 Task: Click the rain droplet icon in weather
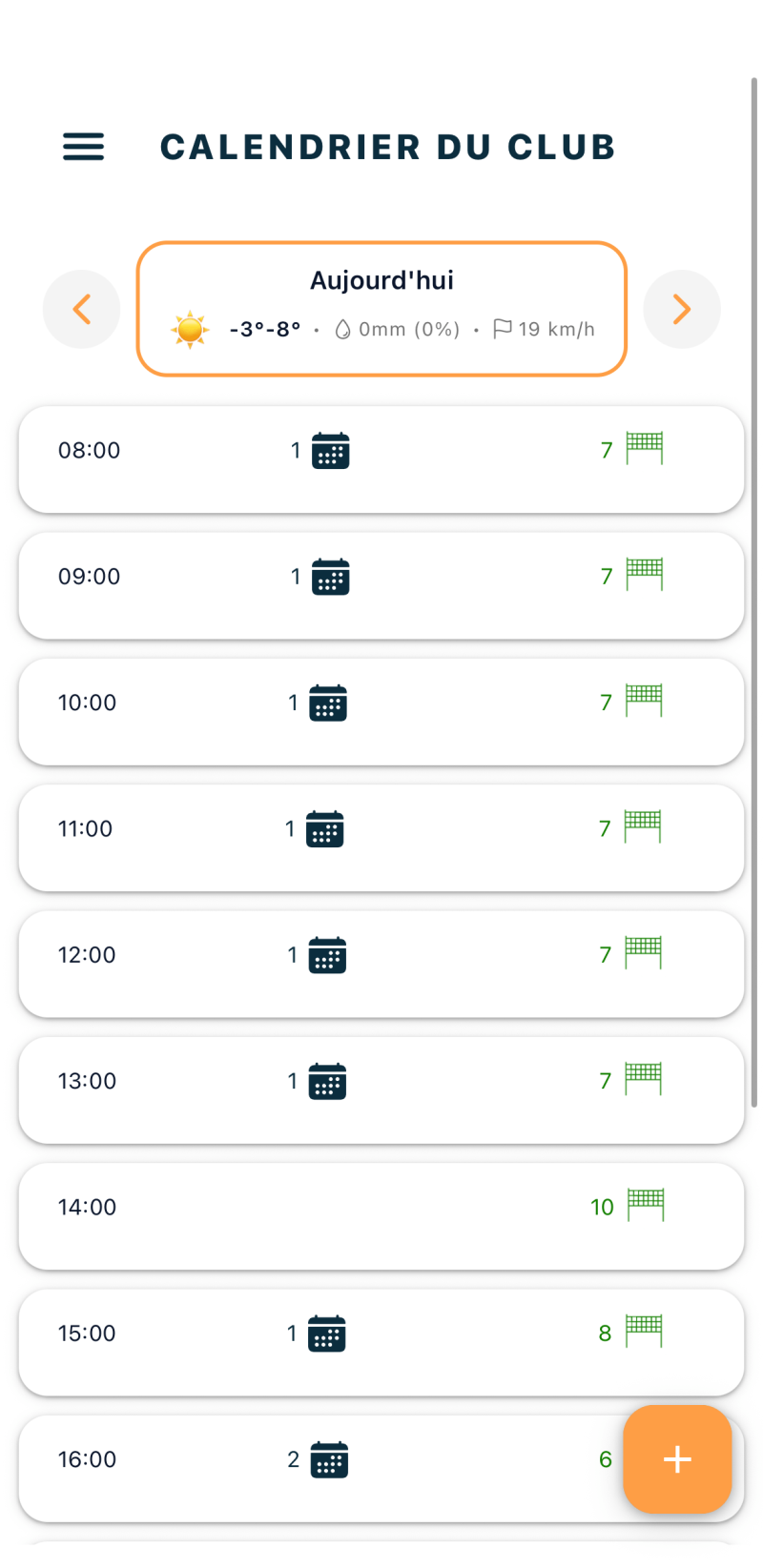(342, 330)
